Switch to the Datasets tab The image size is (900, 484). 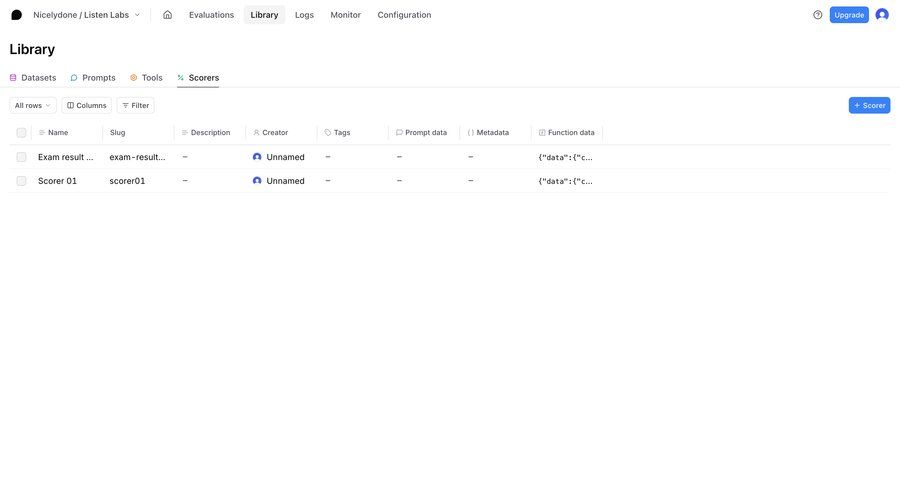coord(33,78)
